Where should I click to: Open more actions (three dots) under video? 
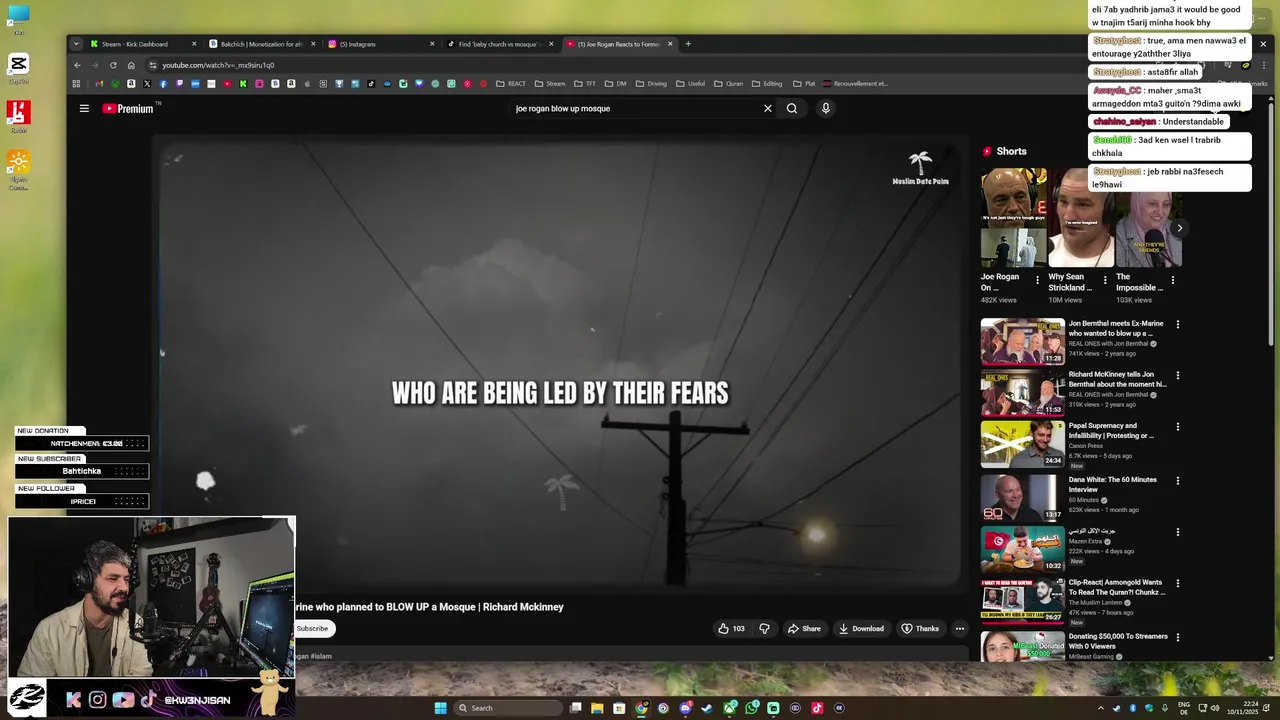coord(959,628)
